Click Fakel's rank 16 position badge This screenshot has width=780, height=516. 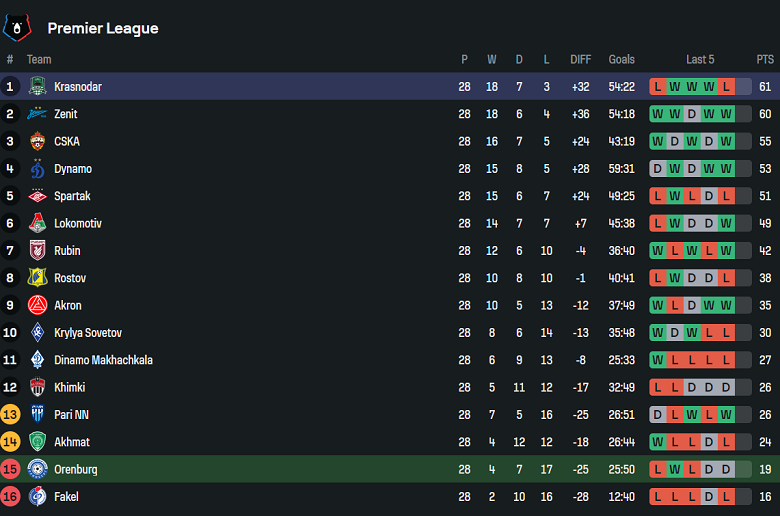click(10, 496)
